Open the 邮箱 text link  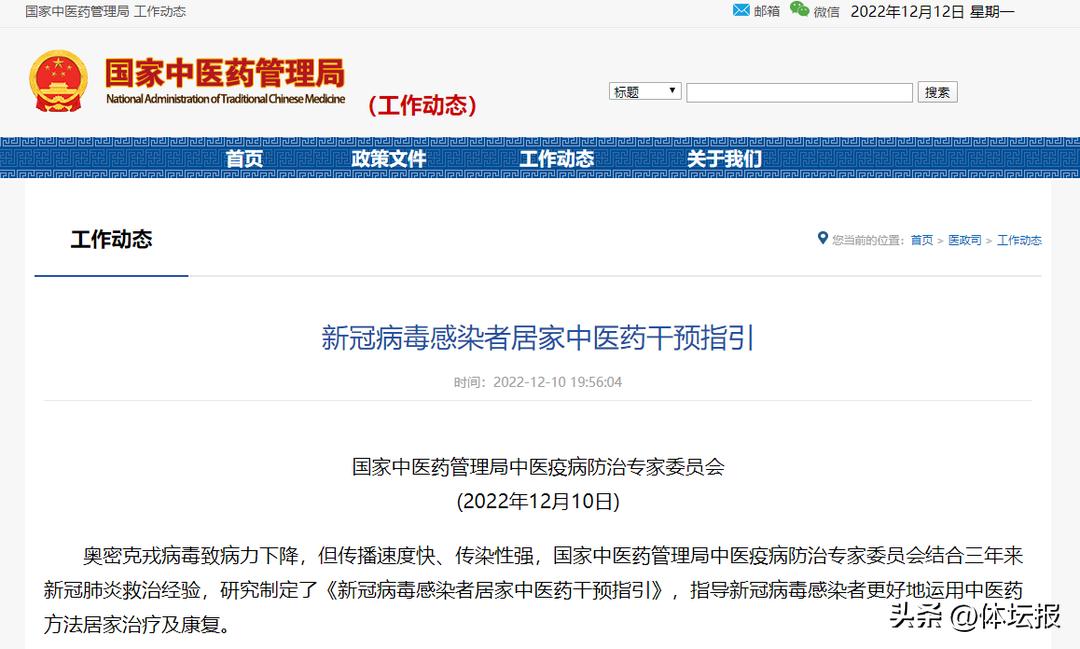pos(767,12)
